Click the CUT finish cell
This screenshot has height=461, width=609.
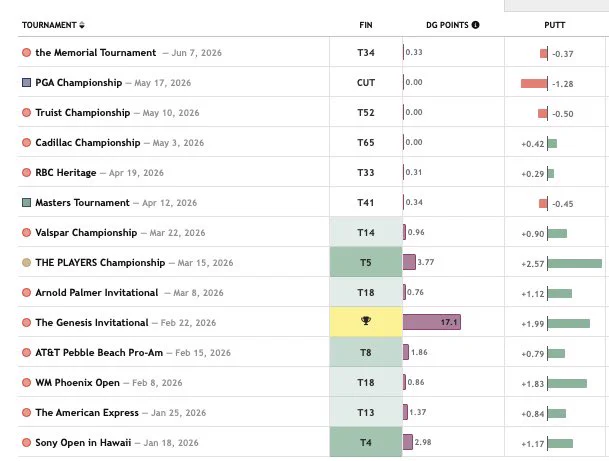click(366, 82)
